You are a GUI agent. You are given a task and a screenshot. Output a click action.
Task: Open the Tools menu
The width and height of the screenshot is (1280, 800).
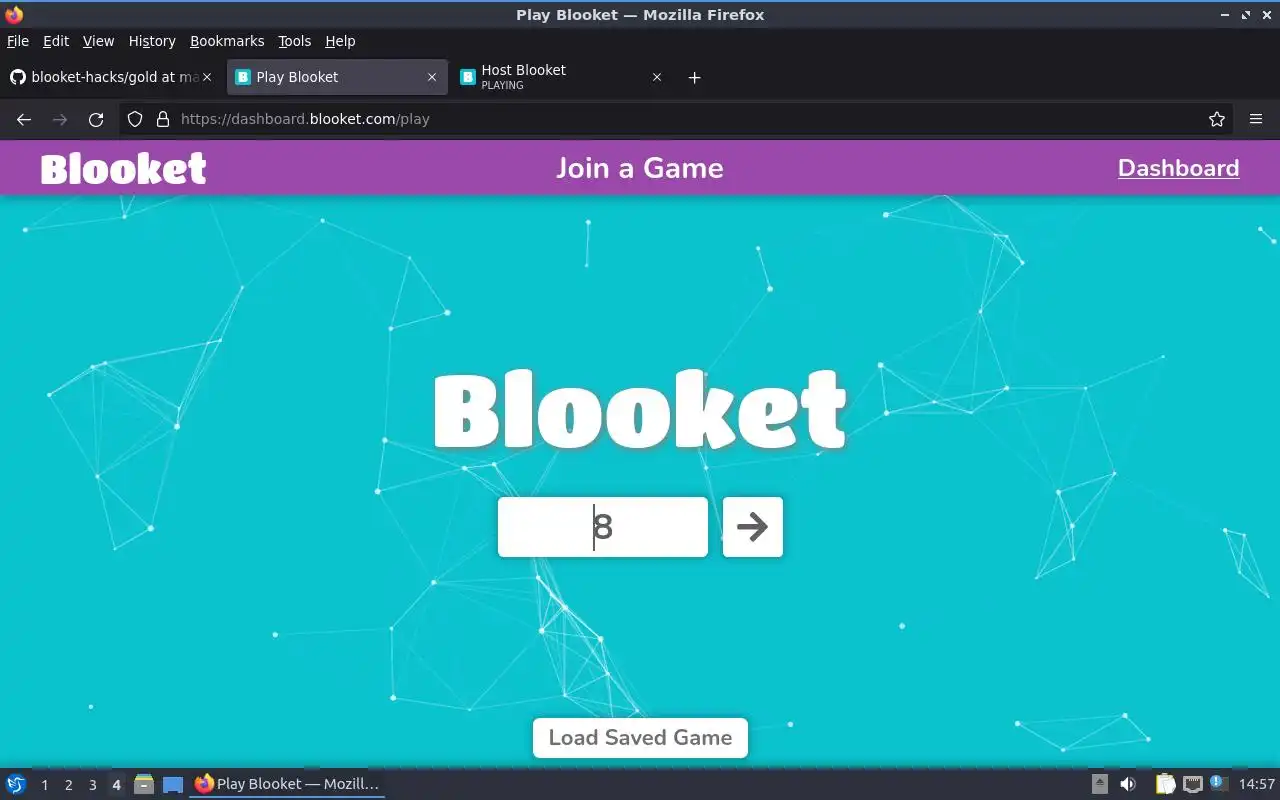pos(295,41)
